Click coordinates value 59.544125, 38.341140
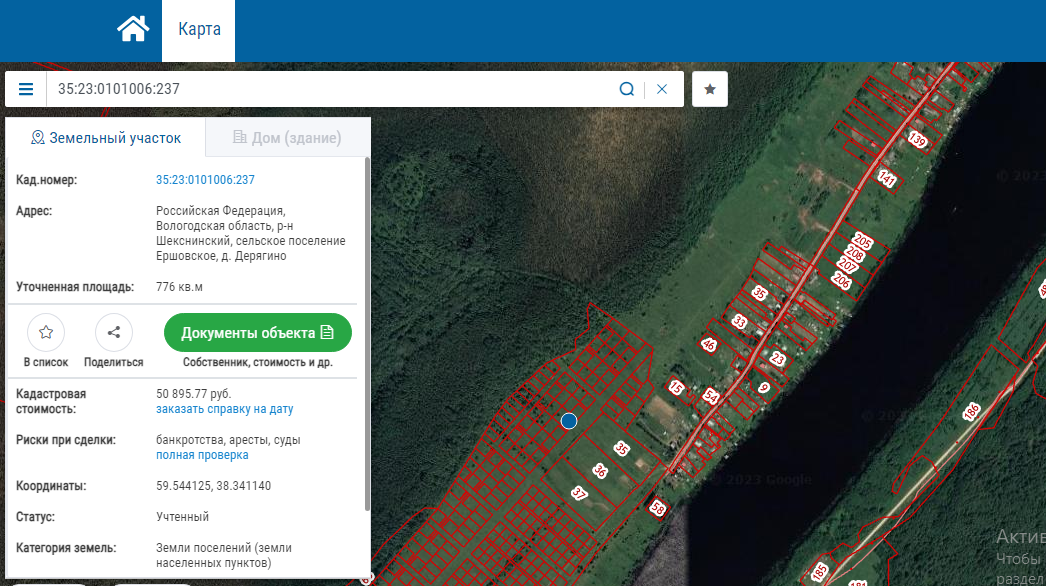Viewport: 1046px width, 586px height. click(x=213, y=485)
